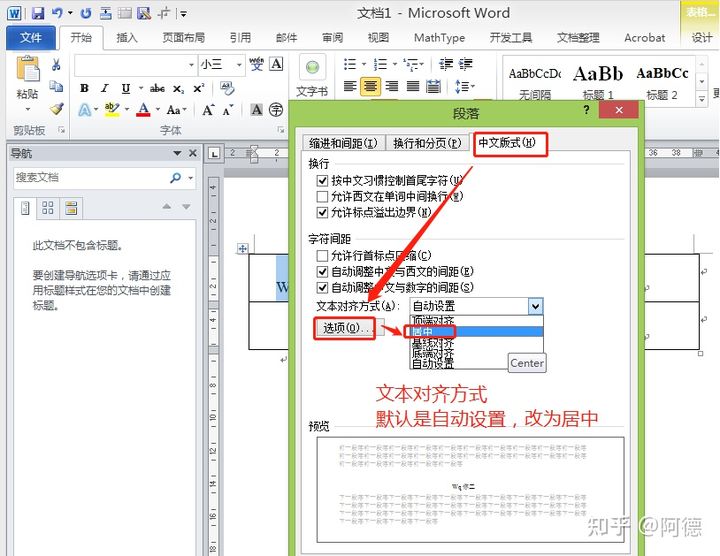Toggle 自动调整中文与数字的间距 checkbox
Image resolution: width=720 pixels, height=556 pixels.
(322, 287)
